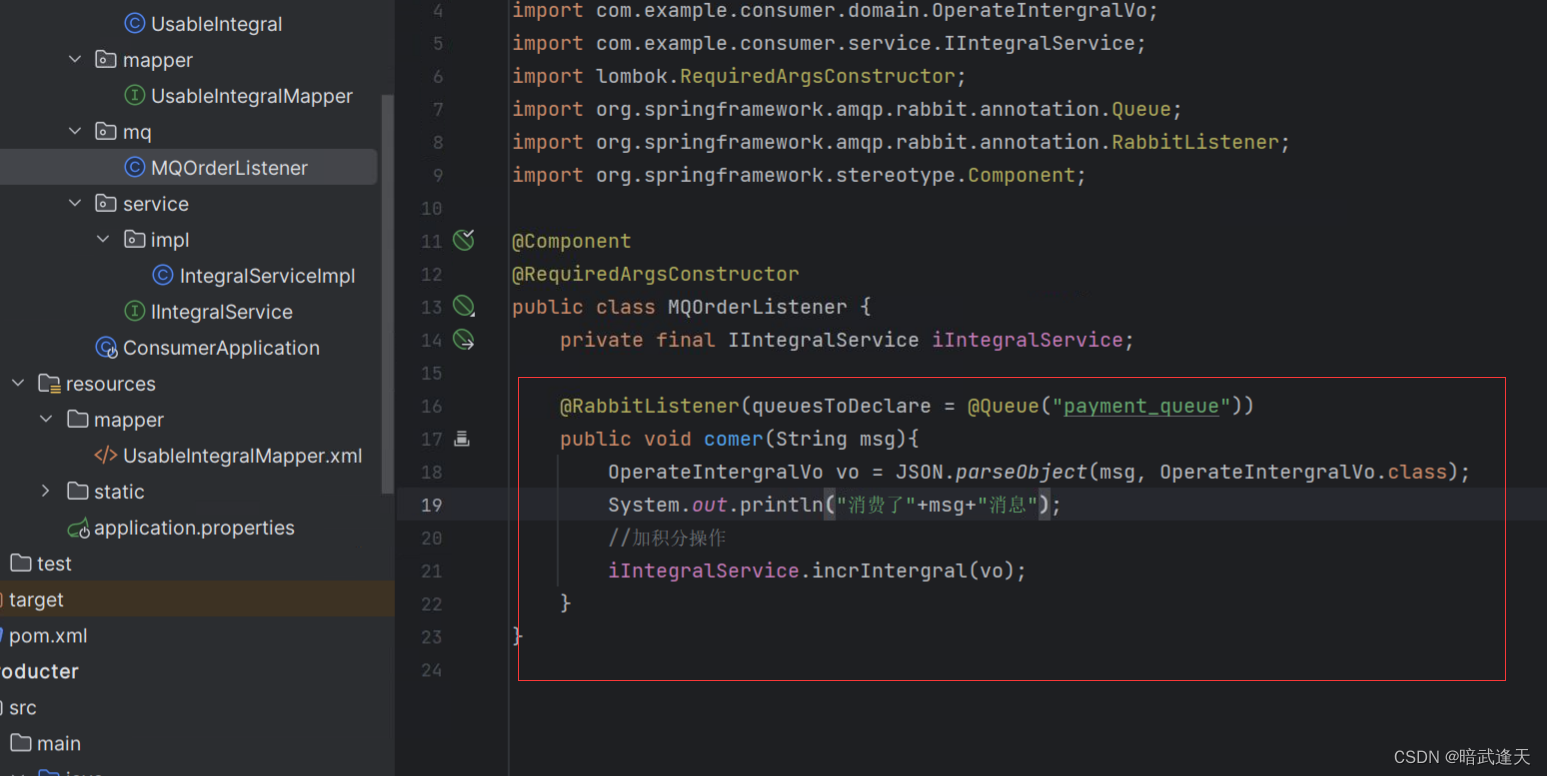Click autowired gutter icon on line 14
The image size is (1547, 776).
pos(464,340)
